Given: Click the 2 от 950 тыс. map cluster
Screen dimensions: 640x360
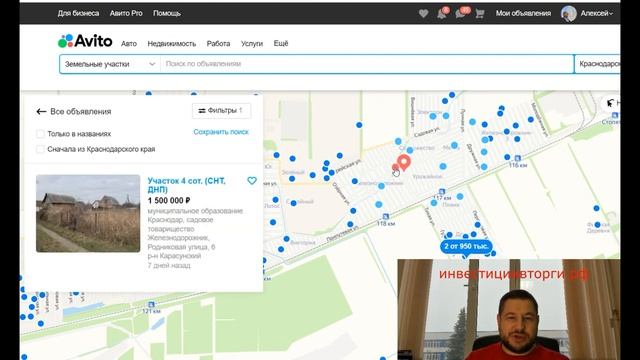Looking at the screenshot, I should 466,247.
